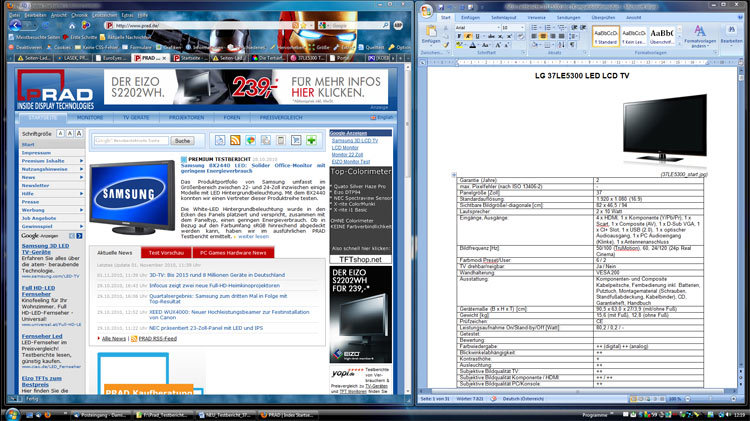Click the Suche button on PRAD

coord(182,141)
